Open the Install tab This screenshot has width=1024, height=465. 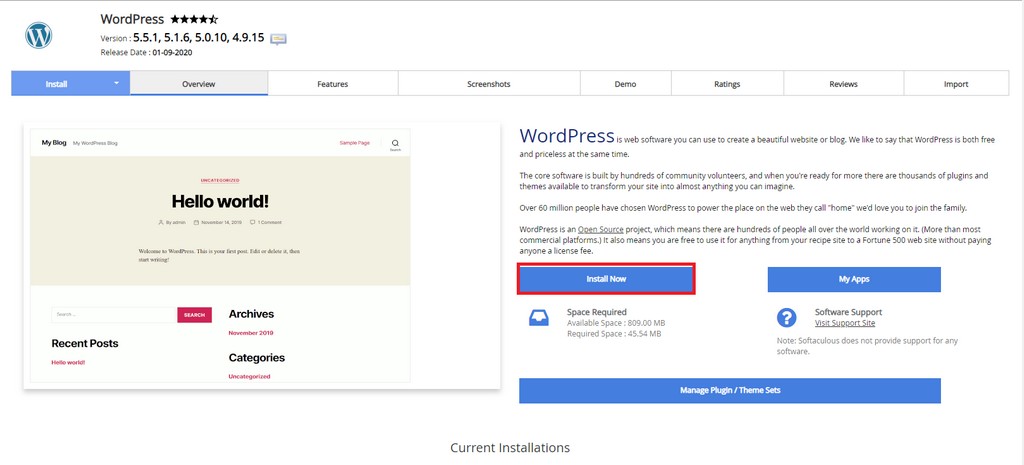[57, 84]
